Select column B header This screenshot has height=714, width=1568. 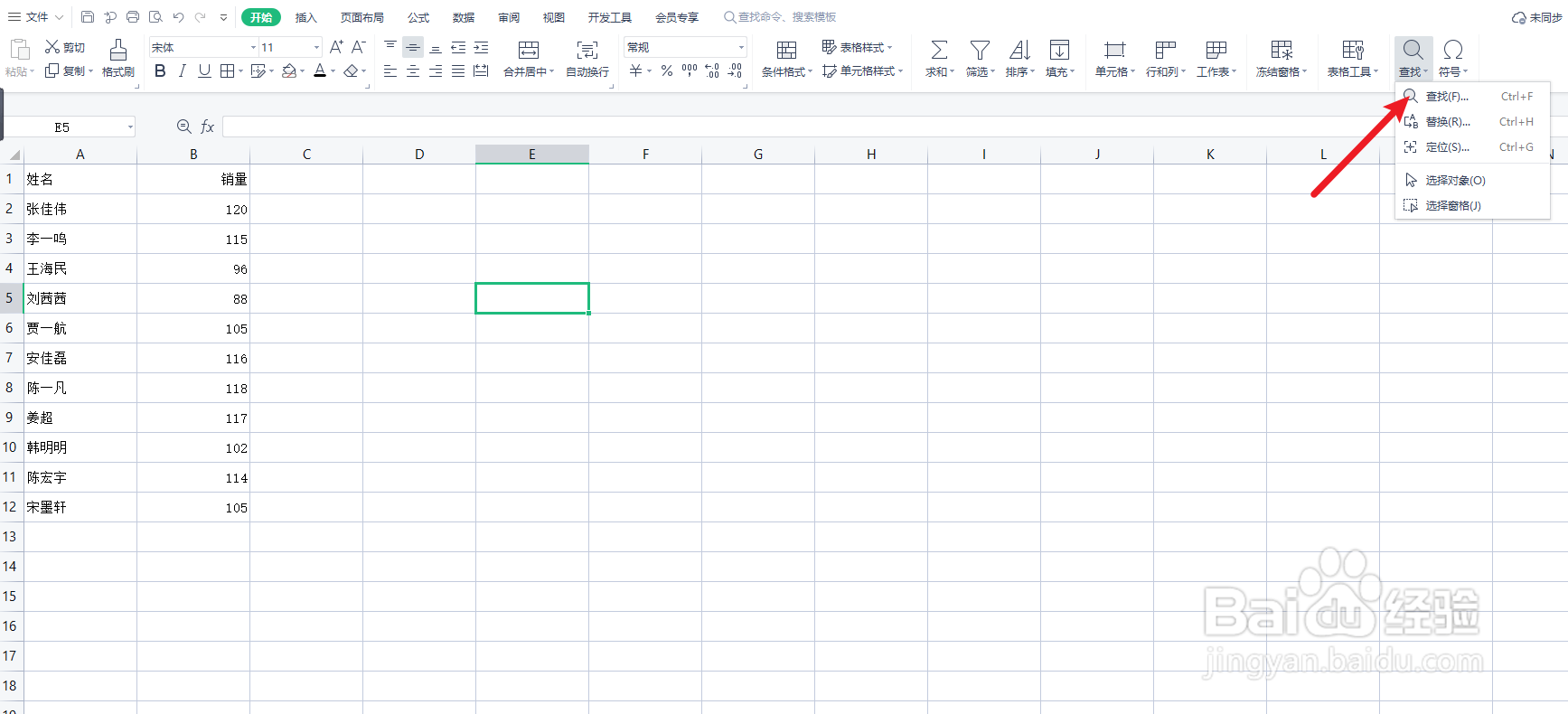(x=193, y=155)
